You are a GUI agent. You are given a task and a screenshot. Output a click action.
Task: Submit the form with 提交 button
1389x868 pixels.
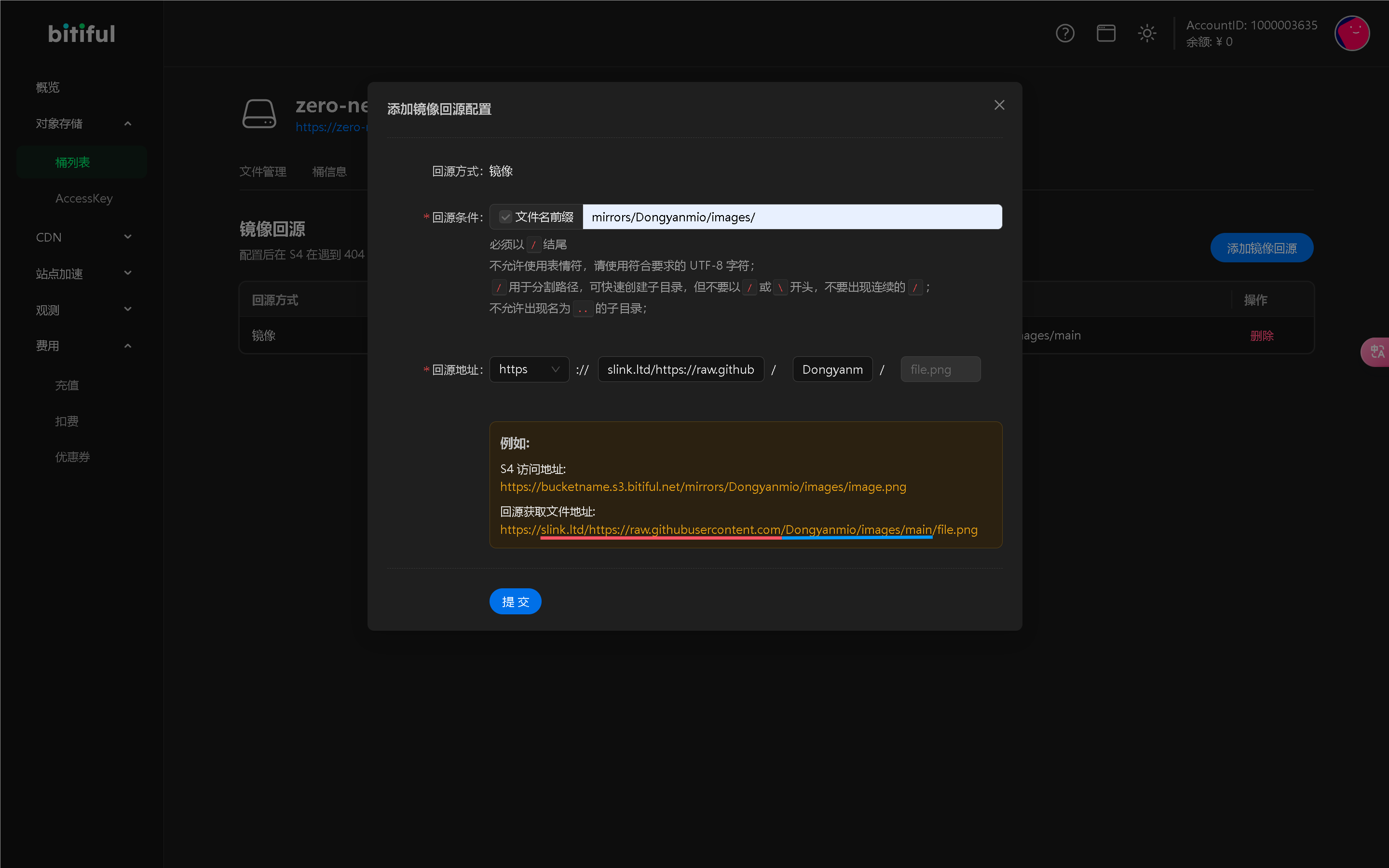pos(516,602)
